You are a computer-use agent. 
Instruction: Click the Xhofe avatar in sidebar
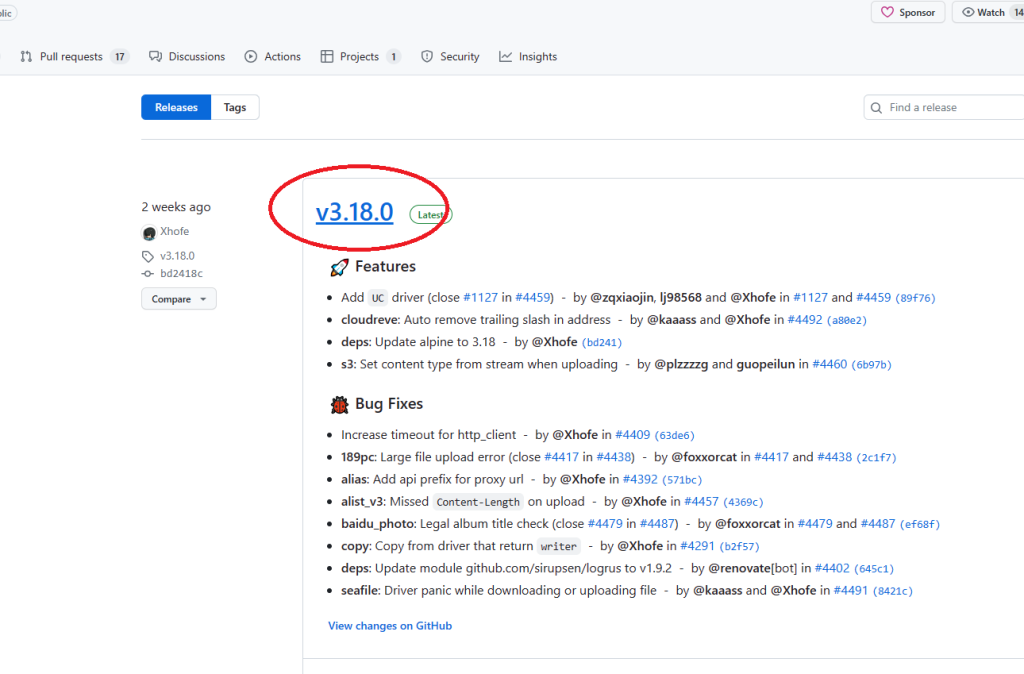[149, 233]
